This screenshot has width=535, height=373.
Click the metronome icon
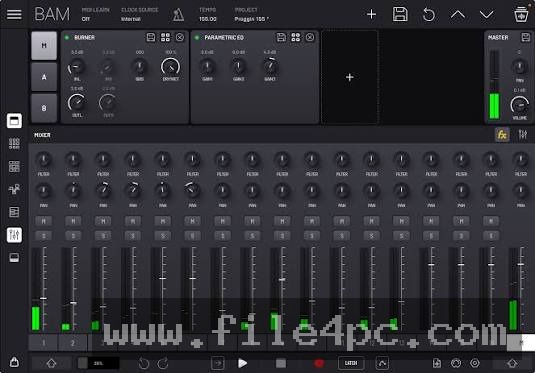(x=178, y=15)
